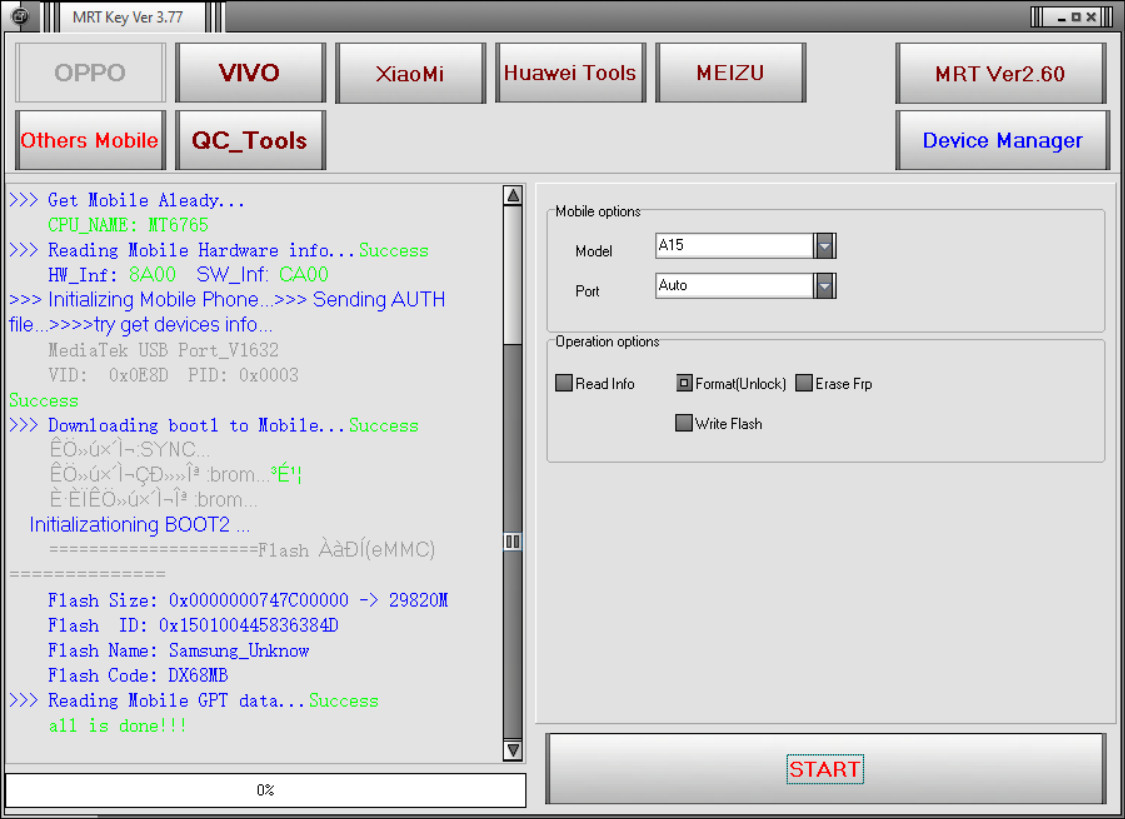1125x819 pixels.
Task: Click the 'all is done!!!' log line
Action: point(118,726)
